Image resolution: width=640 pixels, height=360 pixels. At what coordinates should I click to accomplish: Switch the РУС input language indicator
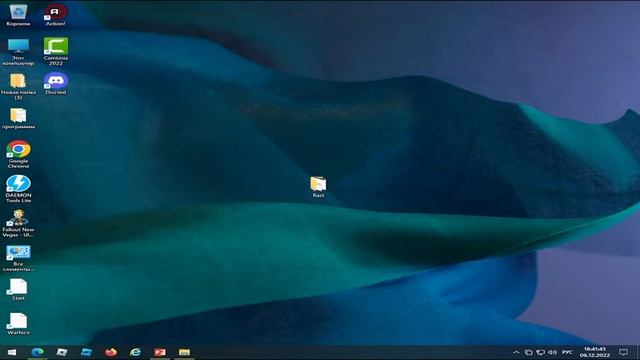pyautogui.click(x=567, y=352)
